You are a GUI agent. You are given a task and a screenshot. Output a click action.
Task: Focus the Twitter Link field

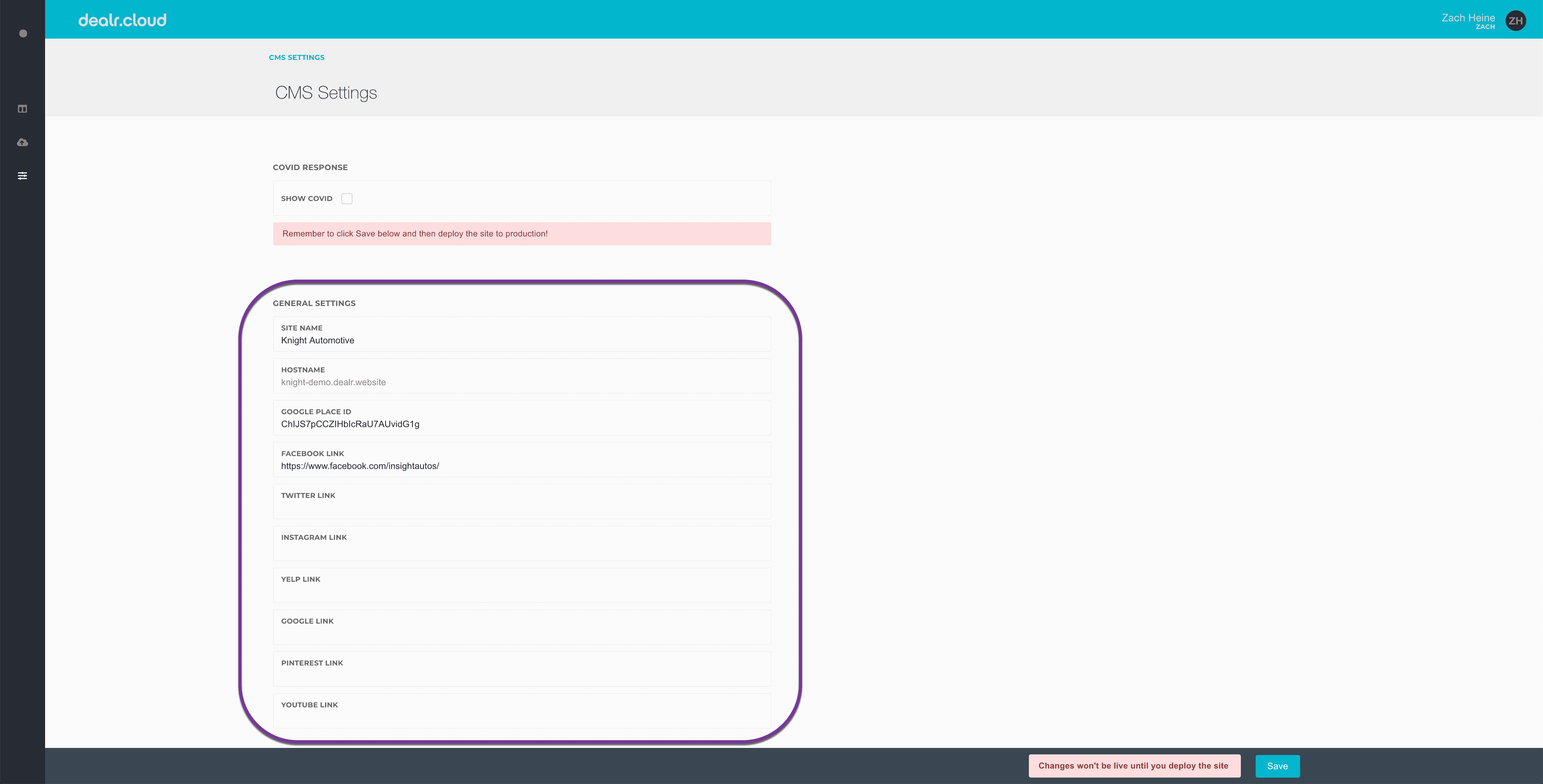tap(521, 507)
